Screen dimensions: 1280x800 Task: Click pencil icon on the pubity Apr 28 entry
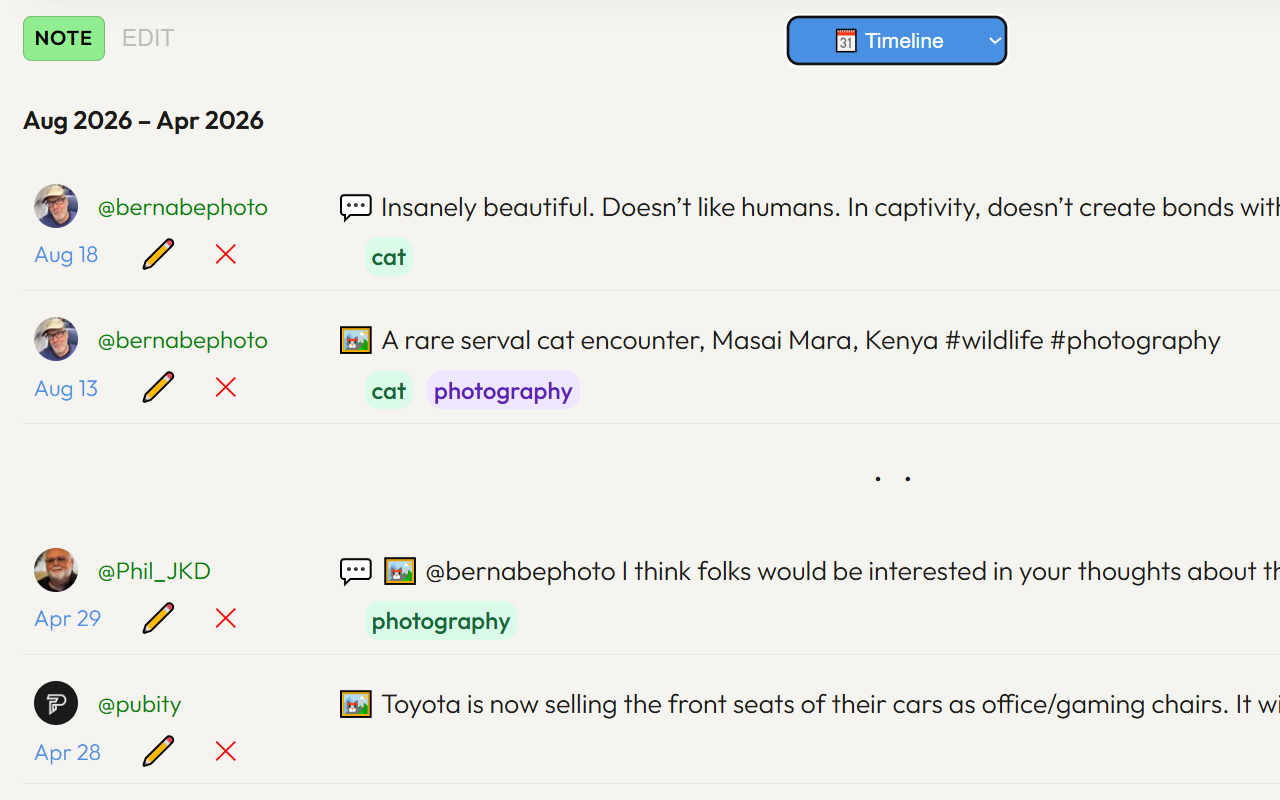point(158,751)
